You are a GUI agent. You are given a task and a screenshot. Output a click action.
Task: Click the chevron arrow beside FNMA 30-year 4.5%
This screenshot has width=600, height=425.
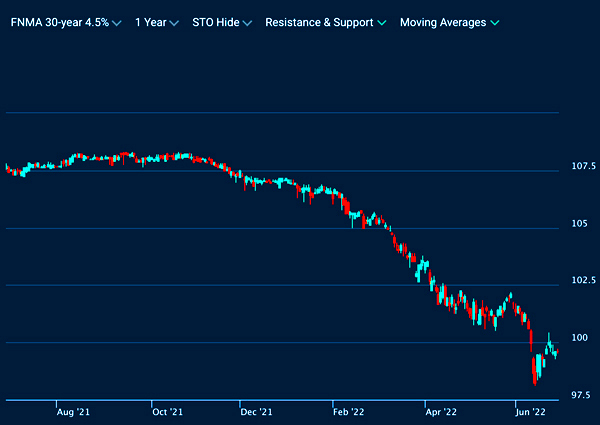[x=118, y=23]
